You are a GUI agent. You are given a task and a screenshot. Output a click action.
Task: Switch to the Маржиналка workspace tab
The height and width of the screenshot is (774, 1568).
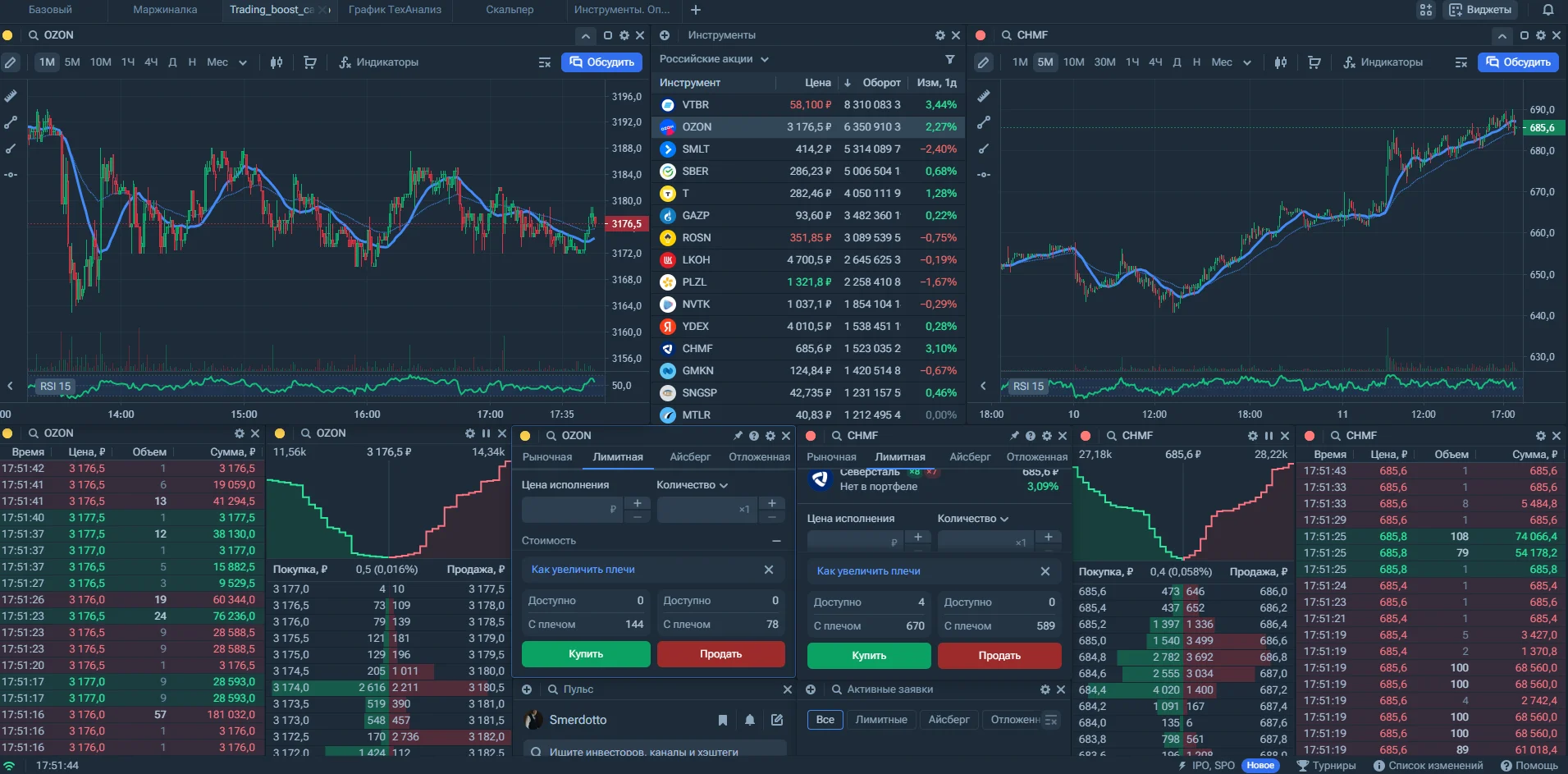point(165,10)
